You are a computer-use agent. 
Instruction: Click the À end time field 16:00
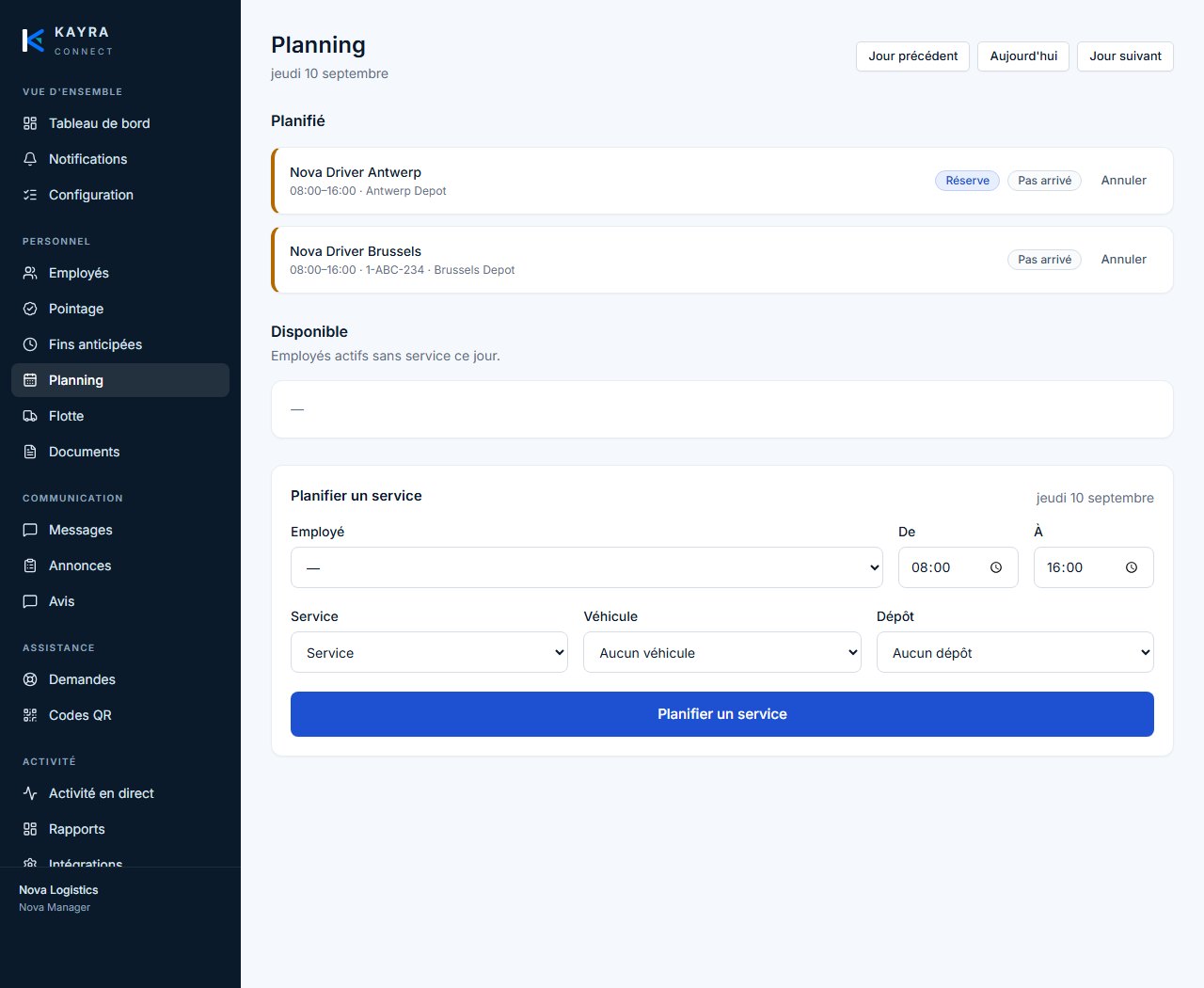(x=1093, y=567)
